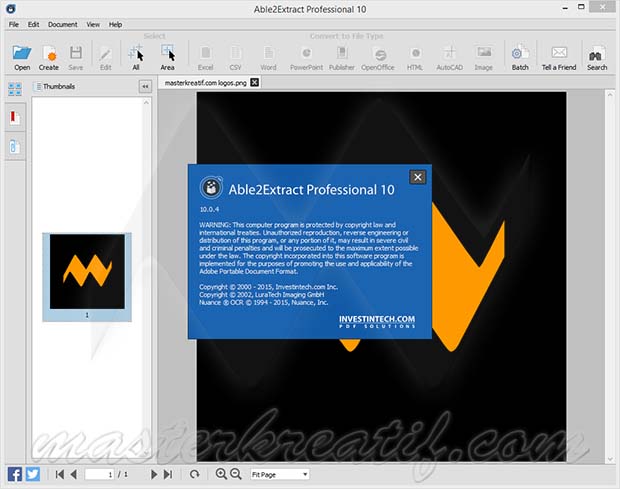Click the Thumbnails panel header label

(x=59, y=87)
